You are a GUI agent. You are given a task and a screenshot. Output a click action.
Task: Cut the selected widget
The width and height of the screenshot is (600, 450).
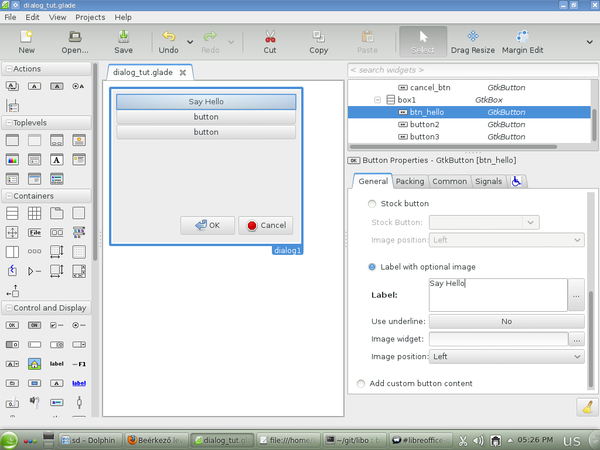(x=270, y=42)
